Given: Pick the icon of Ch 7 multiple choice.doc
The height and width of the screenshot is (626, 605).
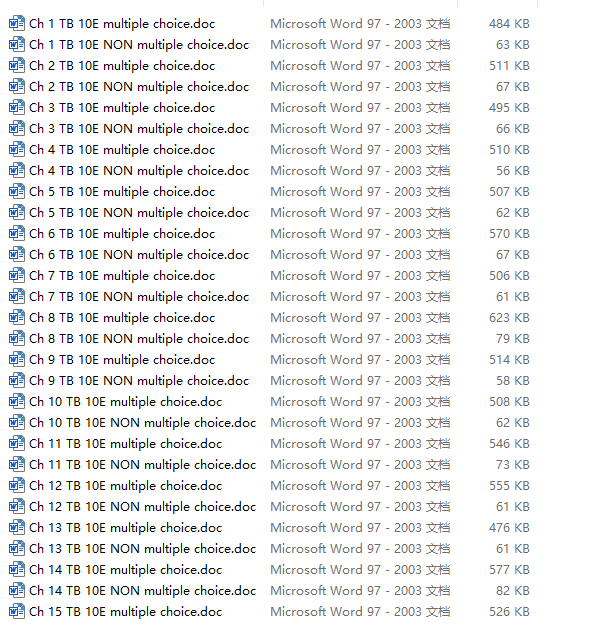Looking at the screenshot, I should coord(16,275).
